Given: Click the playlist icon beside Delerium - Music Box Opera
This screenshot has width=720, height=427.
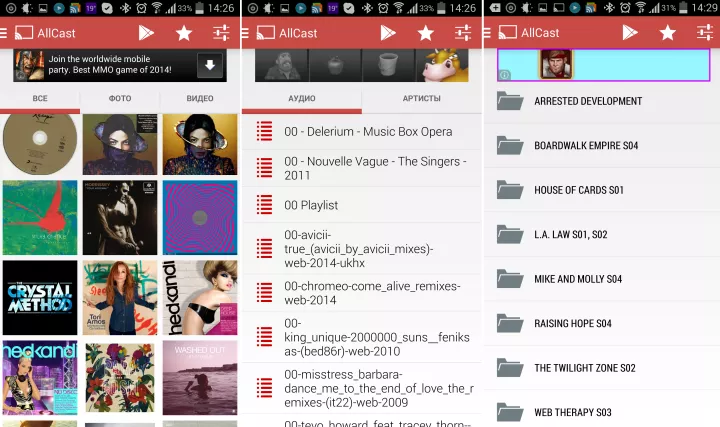Looking at the screenshot, I should (265, 132).
